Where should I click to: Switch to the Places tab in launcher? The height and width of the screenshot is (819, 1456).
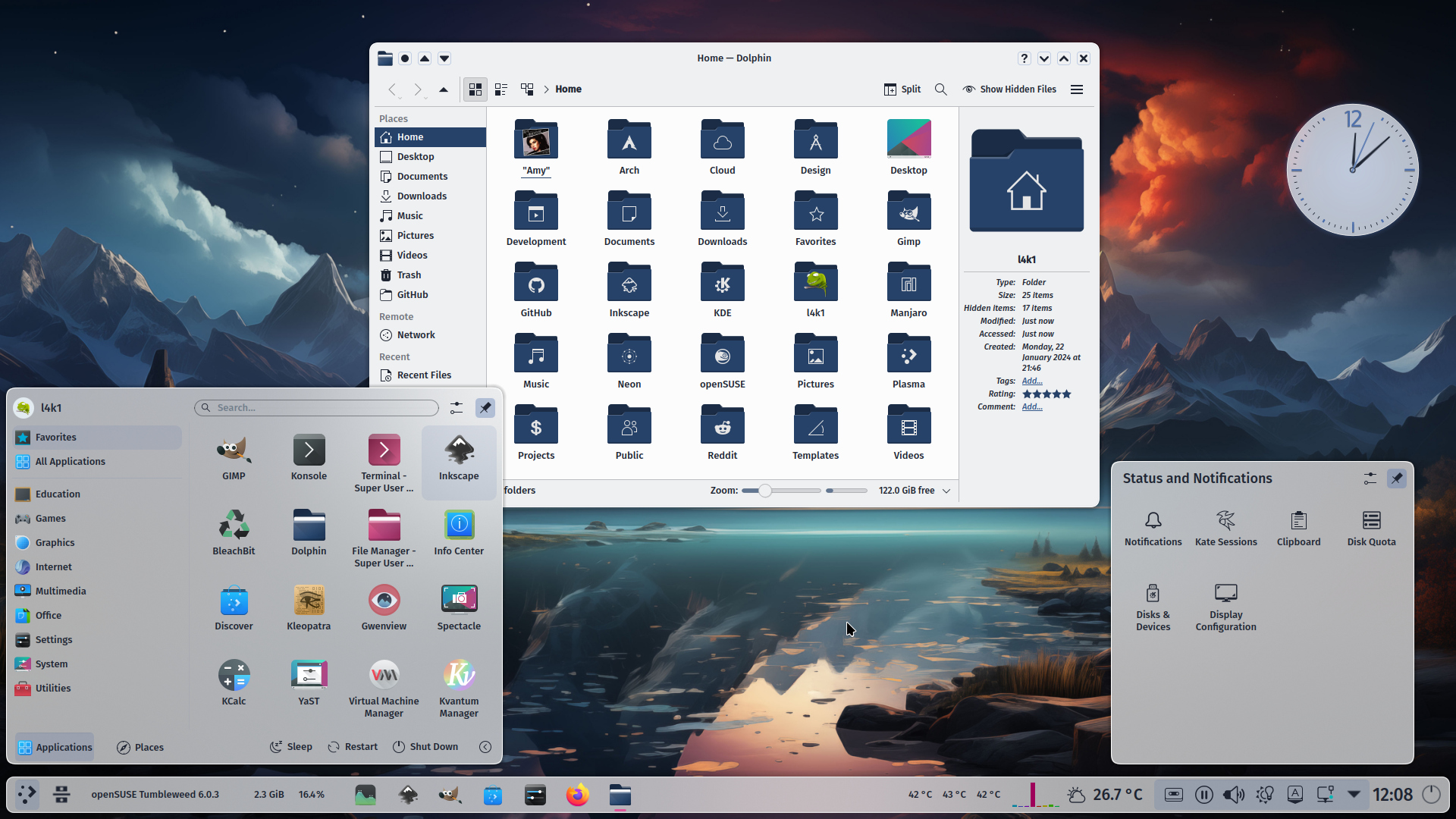pos(140,748)
